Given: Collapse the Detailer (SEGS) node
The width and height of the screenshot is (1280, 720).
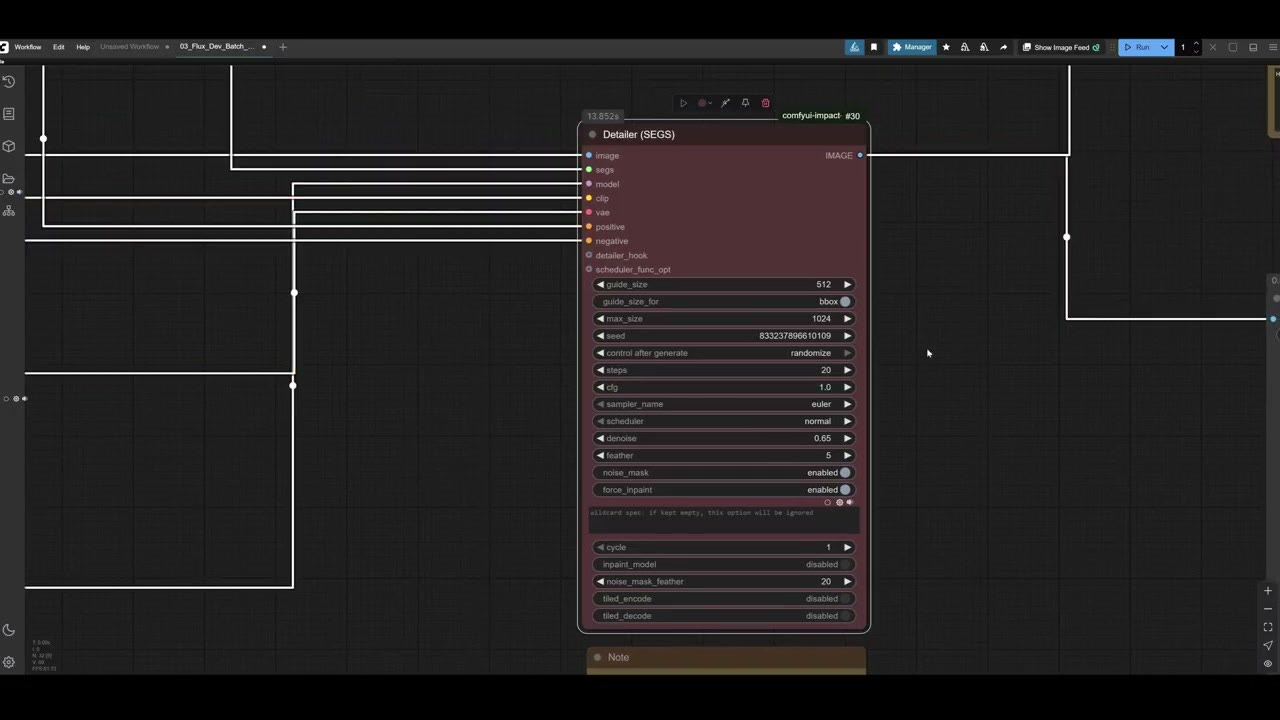Looking at the screenshot, I should (x=593, y=135).
